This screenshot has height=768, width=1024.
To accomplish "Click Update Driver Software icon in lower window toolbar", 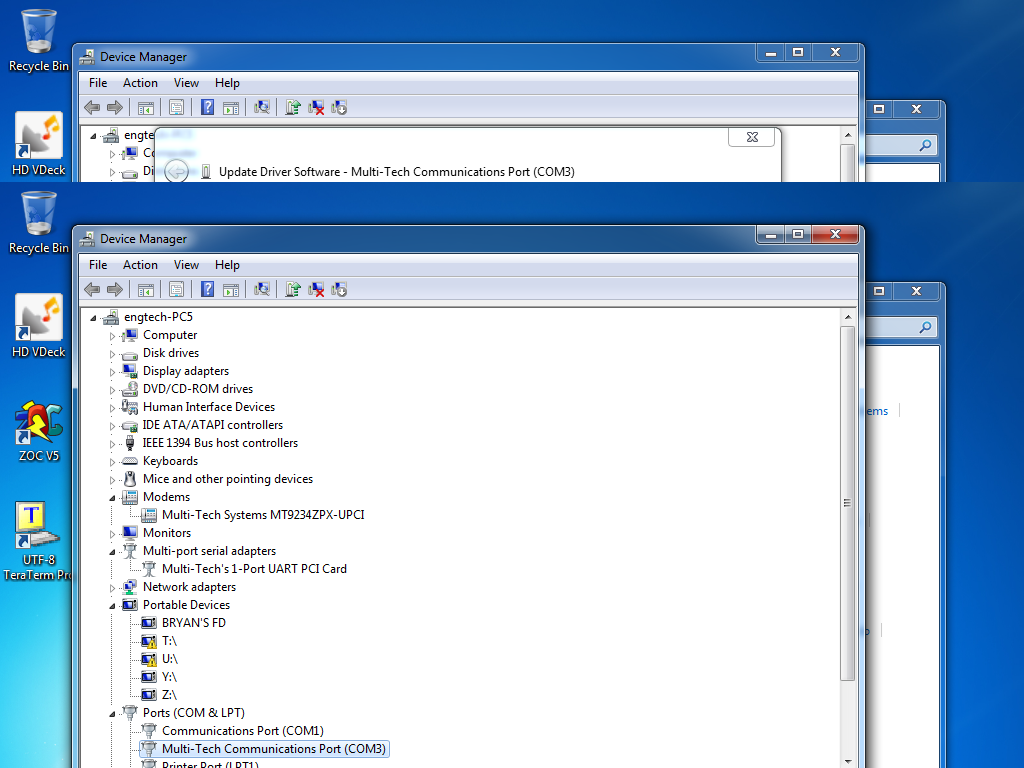I will coord(292,289).
